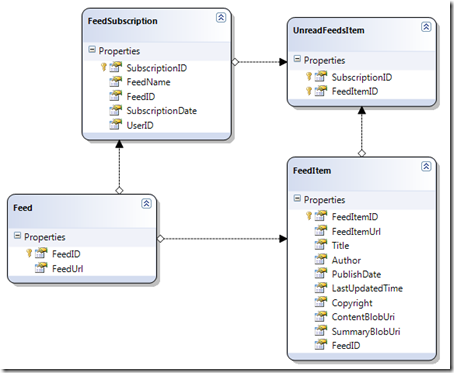Click the UnreadFeedsItem SubscriptionID property icon
The width and height of the screenshot is (454, 373).
pyautogui.click(x=321, y=76)
